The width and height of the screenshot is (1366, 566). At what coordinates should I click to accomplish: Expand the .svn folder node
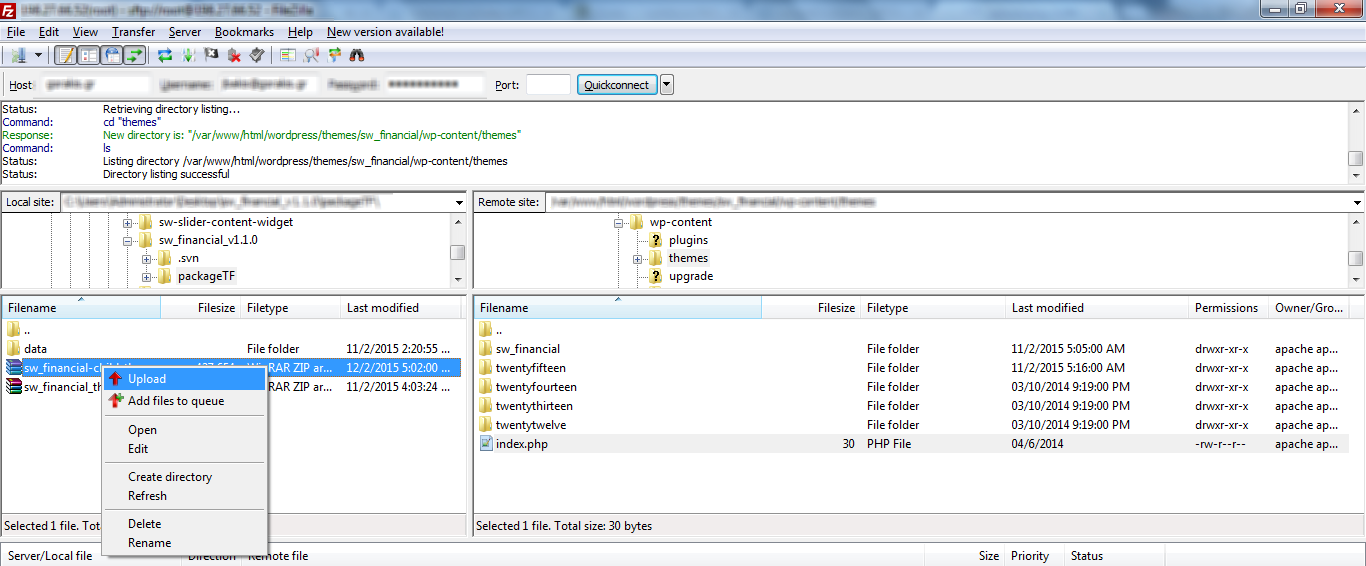(147, 258)
